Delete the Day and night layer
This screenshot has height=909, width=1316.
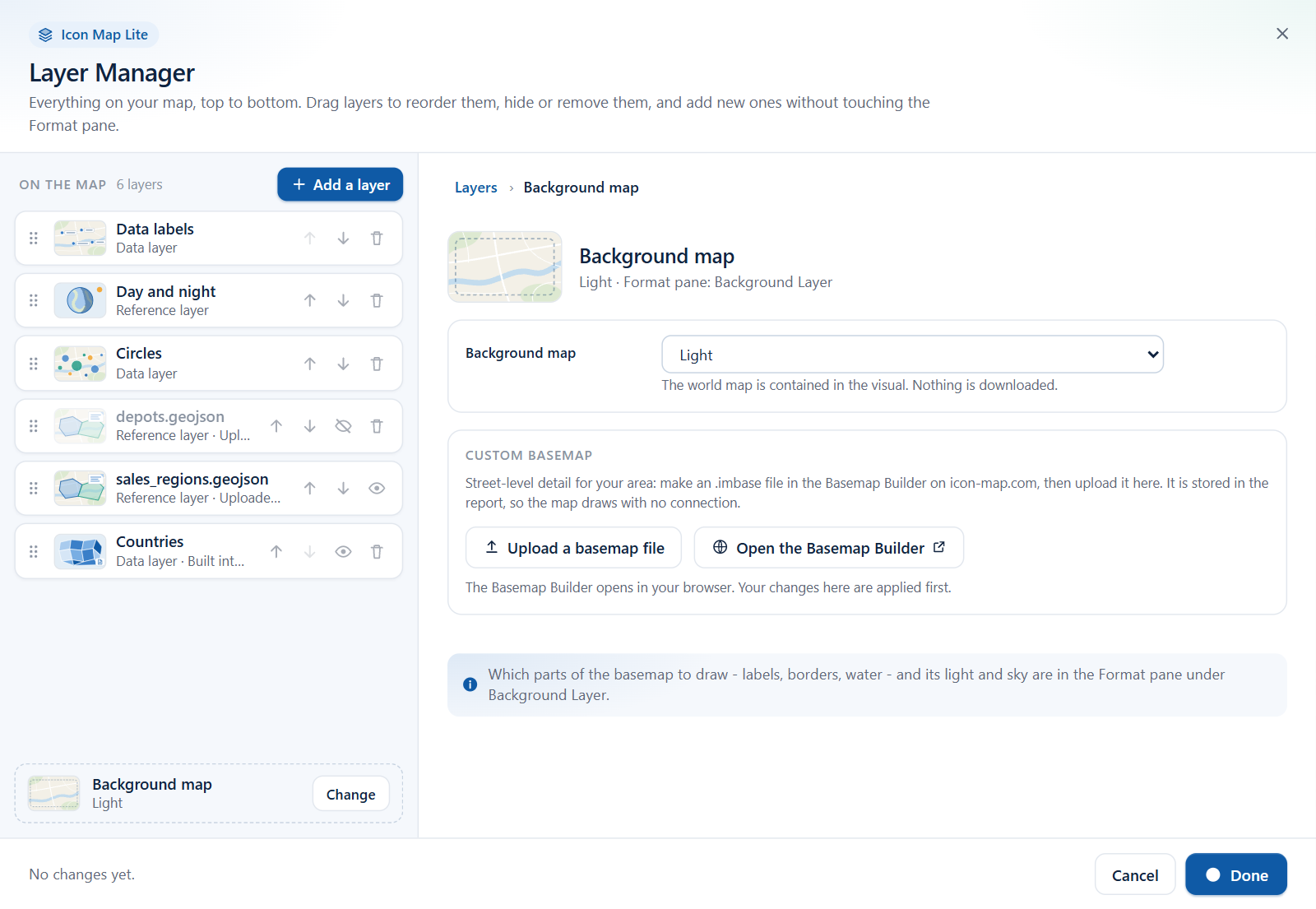click(377, 301)
